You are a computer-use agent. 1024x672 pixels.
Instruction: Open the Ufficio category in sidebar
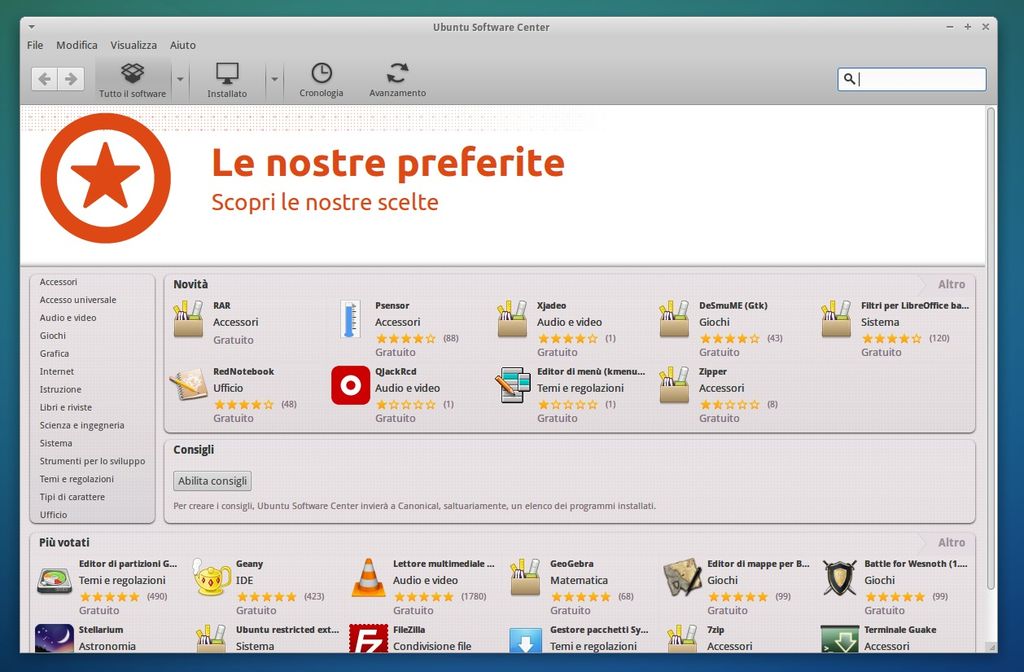(x=54, y=515)
